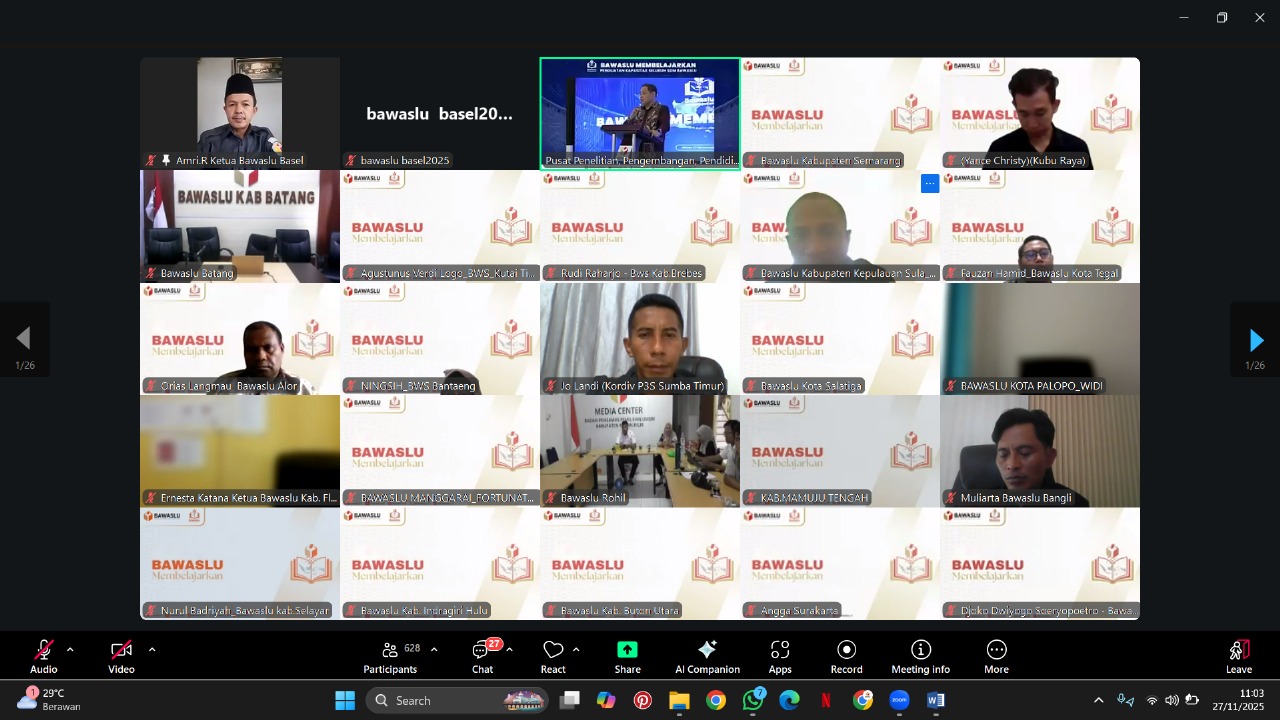Image resolution: width=1280 pixels, height=720 pixels.
Task: Open WhatsApp from the Windows taskbar
Action: tap(753, 700)
